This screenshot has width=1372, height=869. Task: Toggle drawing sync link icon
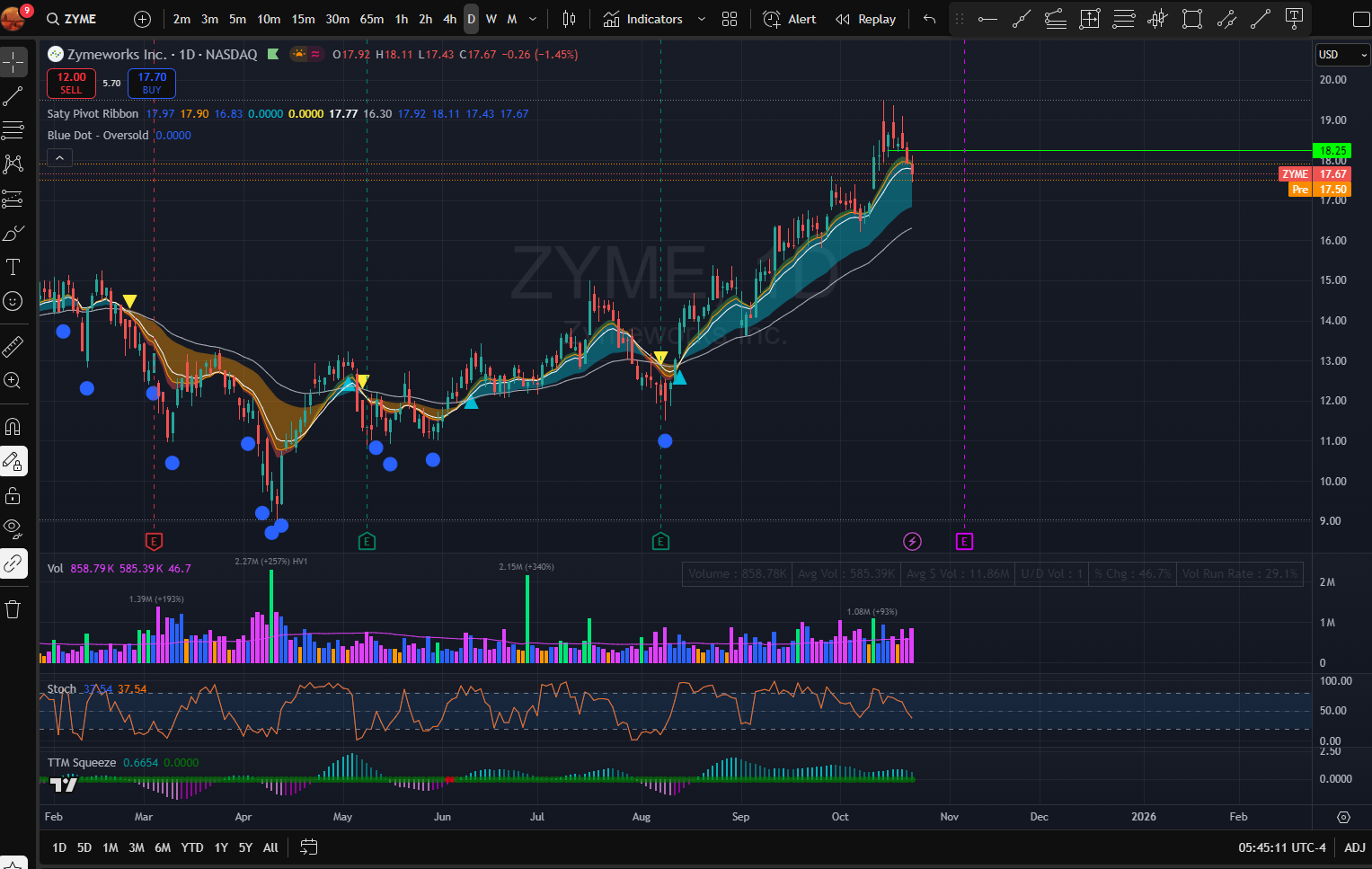click(13, 563)
